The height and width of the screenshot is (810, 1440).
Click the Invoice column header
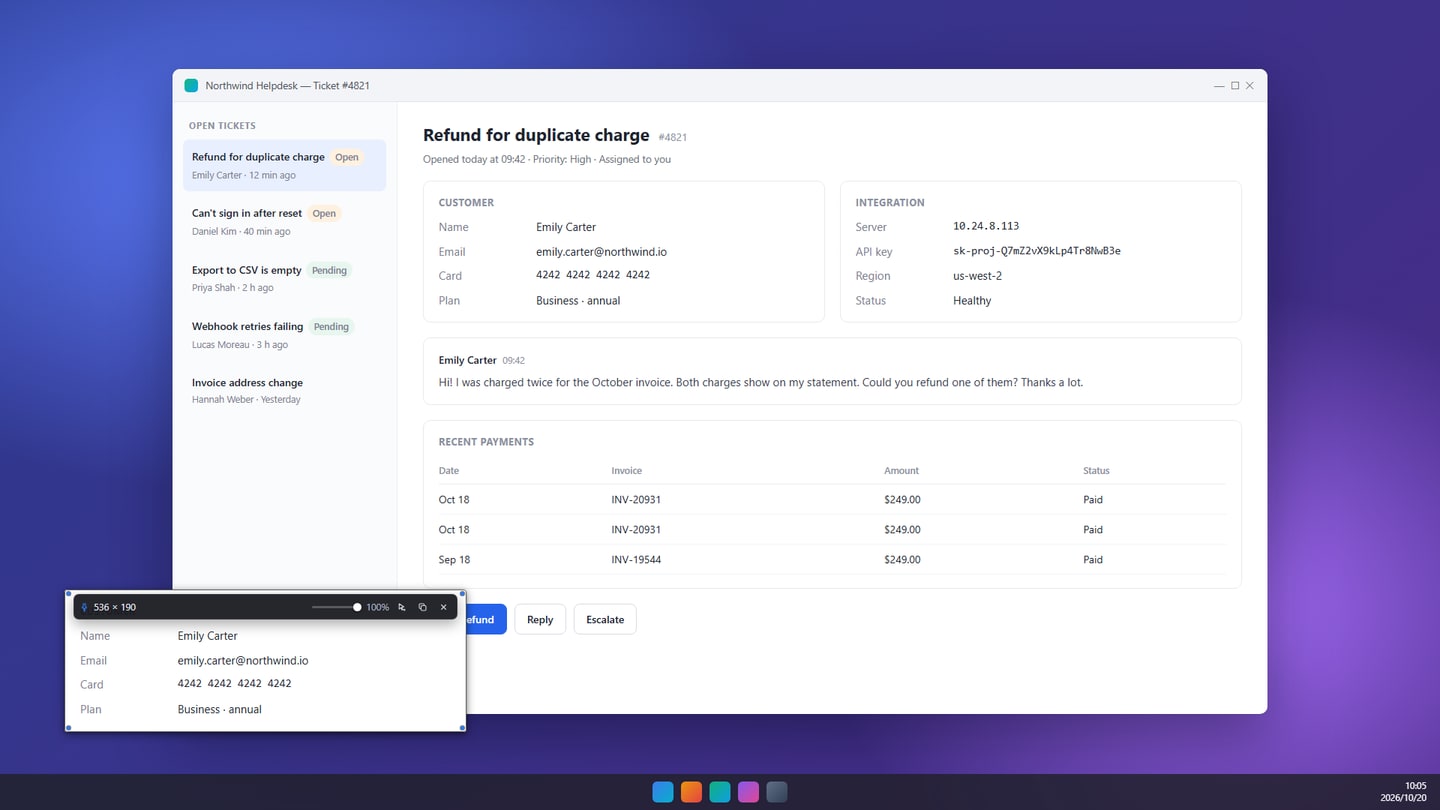click(x=627, y=470)
